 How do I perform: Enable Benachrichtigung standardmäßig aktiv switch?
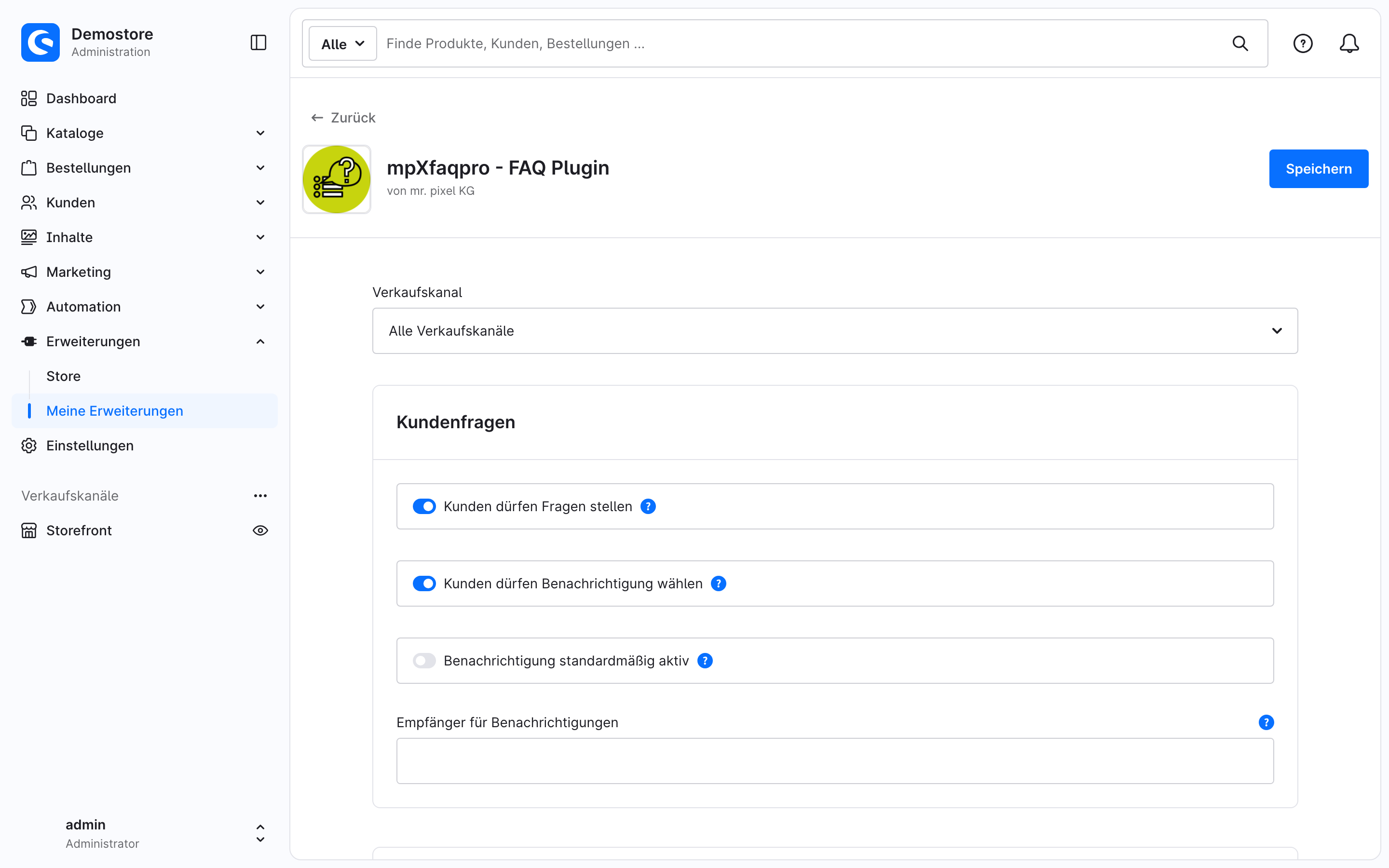(x=424, y=661)
